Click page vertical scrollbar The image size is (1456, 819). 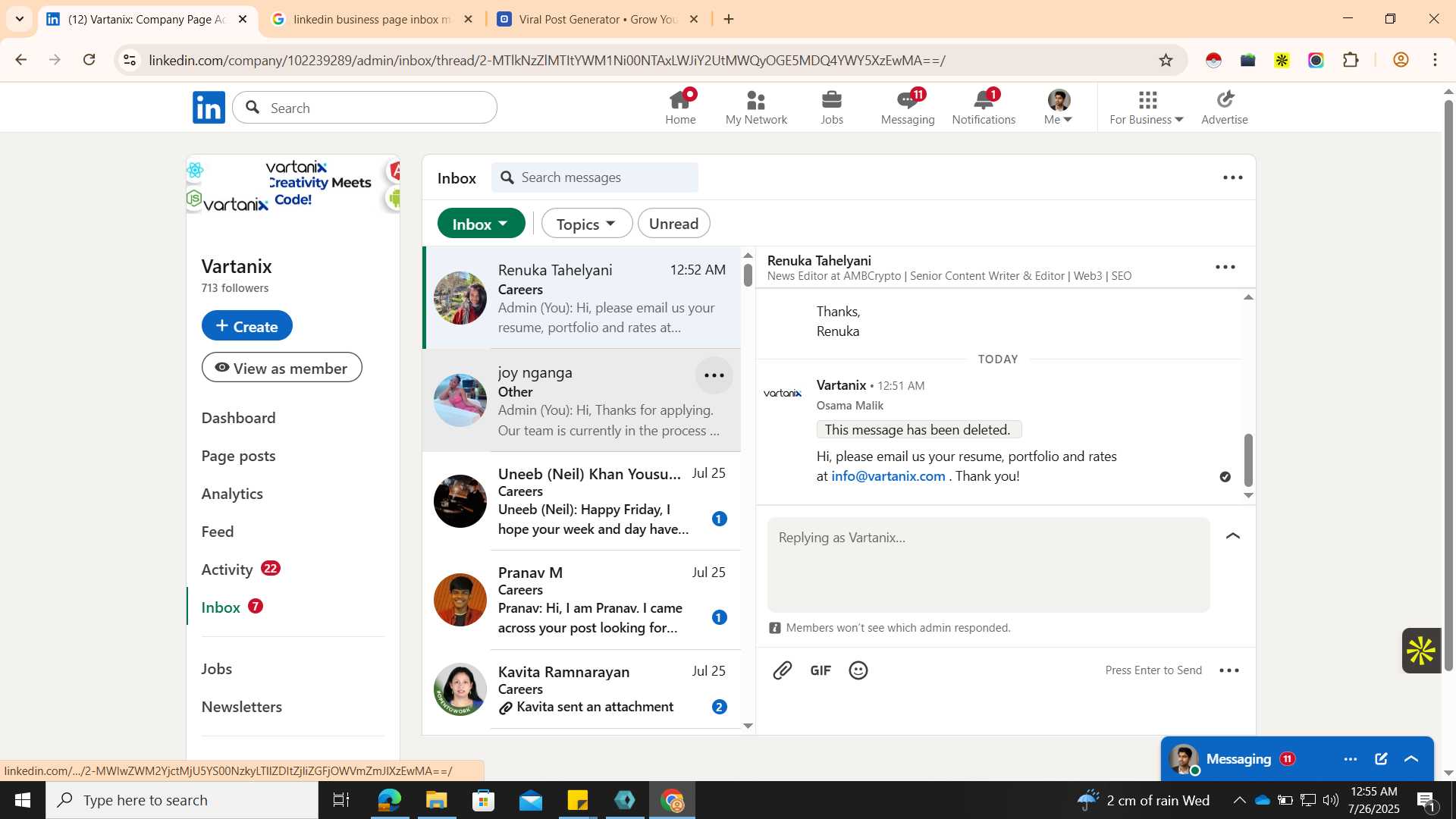tap(1448, 385)
